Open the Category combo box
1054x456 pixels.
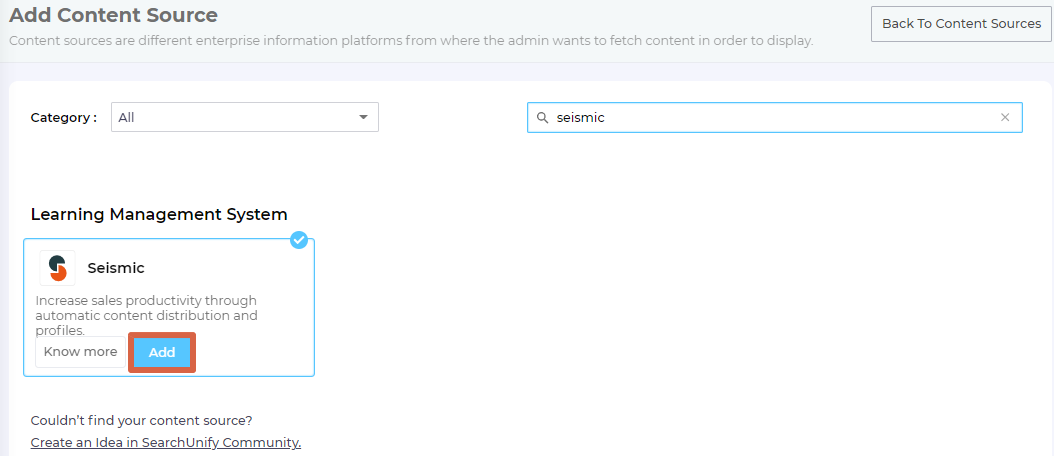(244, 117)
